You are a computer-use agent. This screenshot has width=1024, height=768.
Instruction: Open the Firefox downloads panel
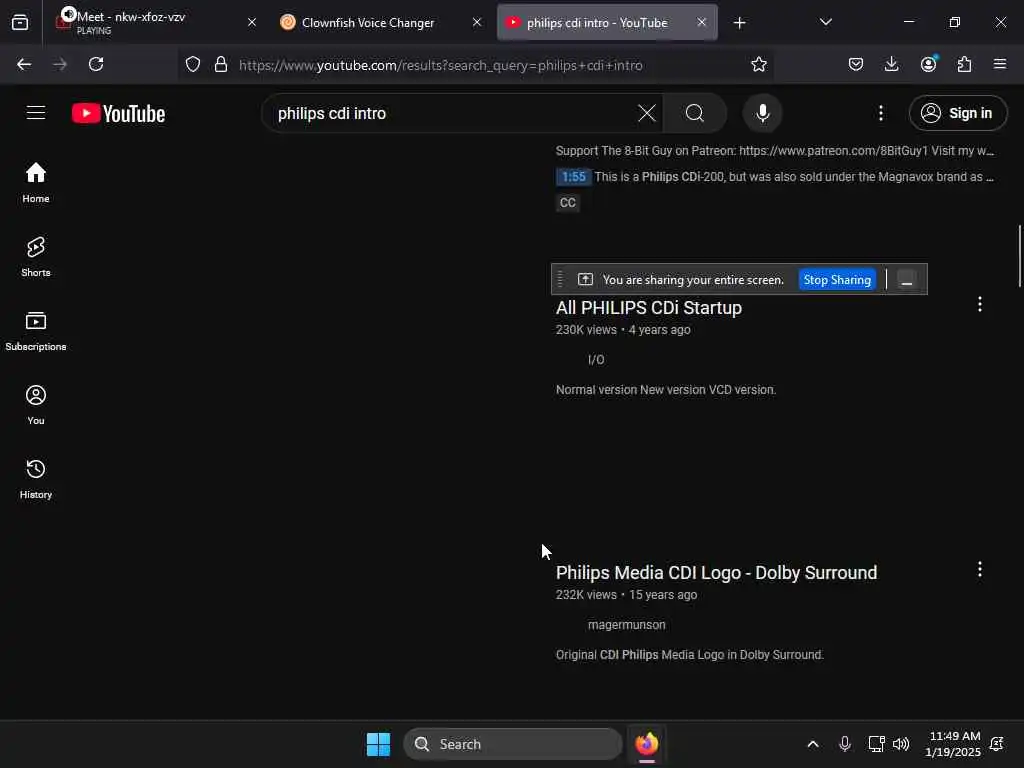pos(891,65)
